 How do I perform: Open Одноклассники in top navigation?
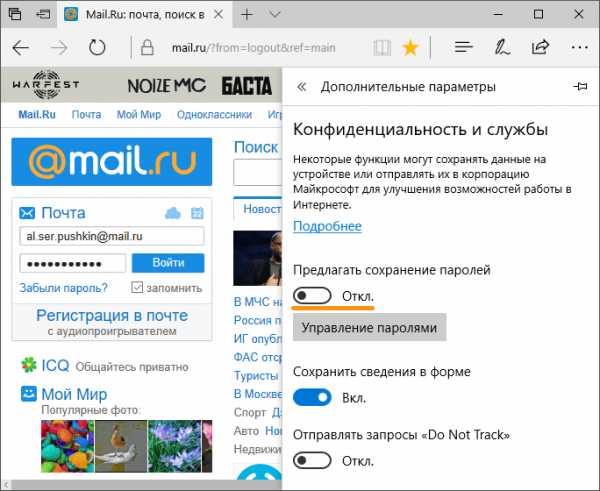(x=214, y=115)
